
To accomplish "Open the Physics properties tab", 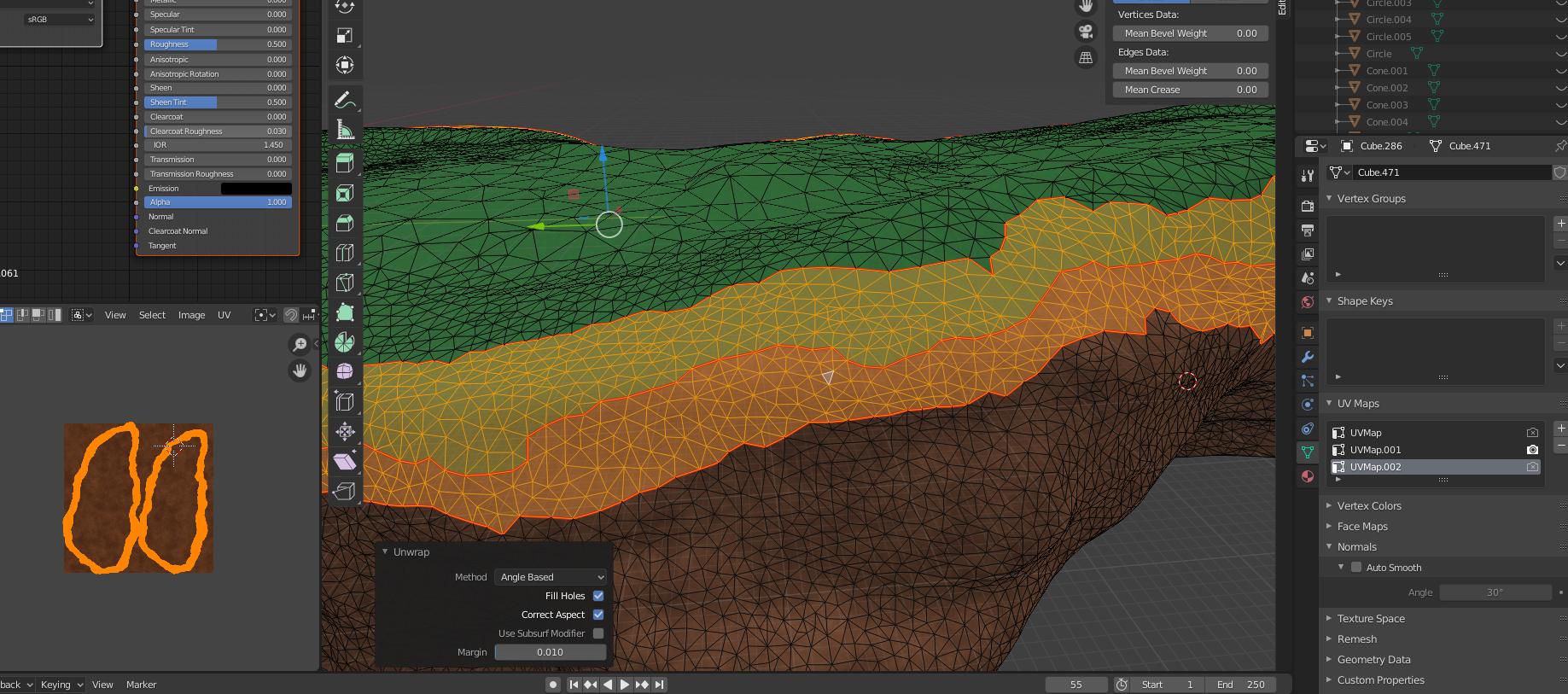I will coord(1307,405).
